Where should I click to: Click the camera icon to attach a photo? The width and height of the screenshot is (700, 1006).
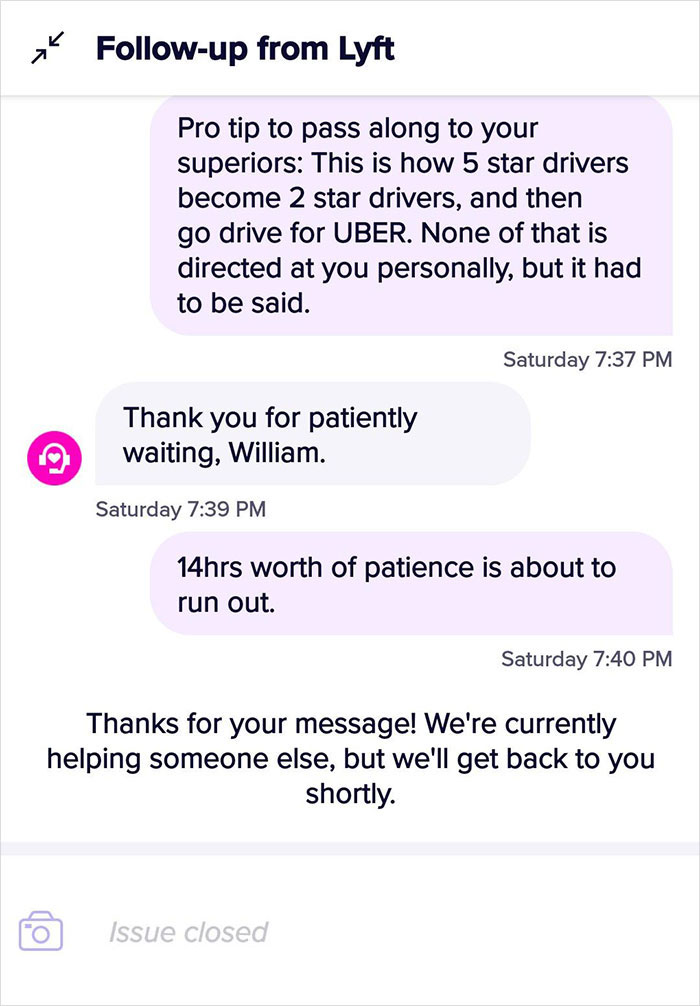coord(42,931)
